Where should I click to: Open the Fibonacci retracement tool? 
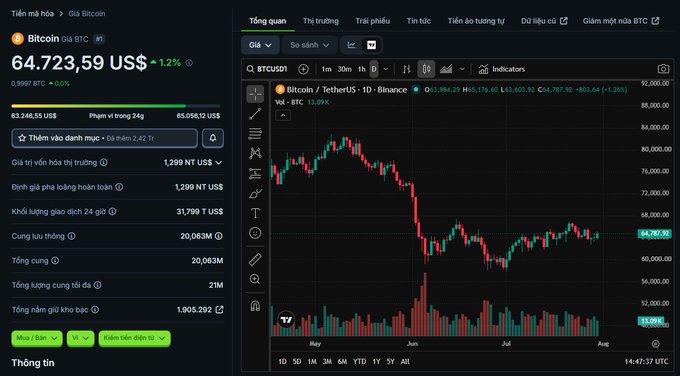coord(255,134)
